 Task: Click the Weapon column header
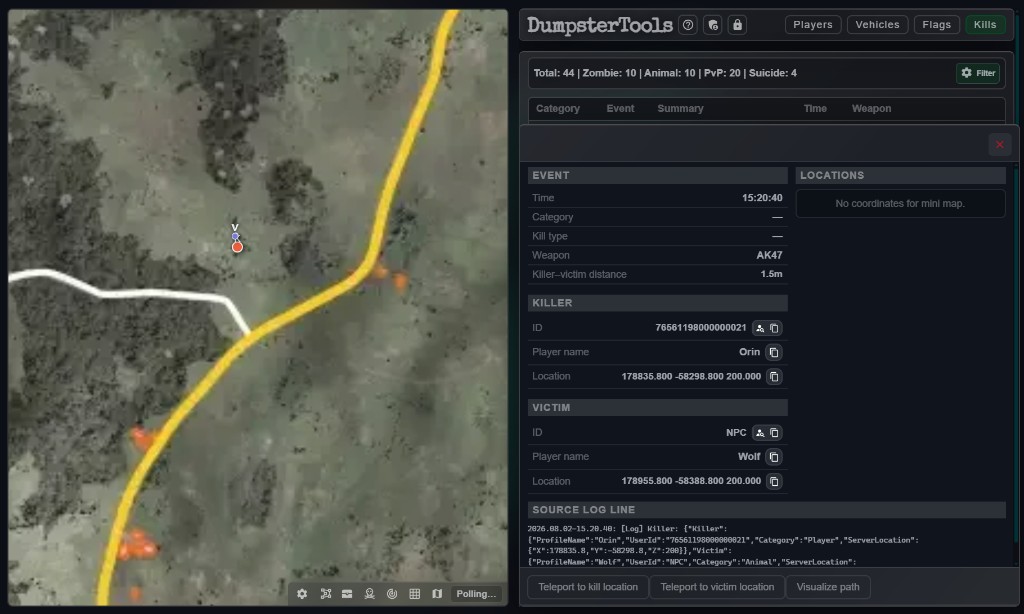pos(871,108)
